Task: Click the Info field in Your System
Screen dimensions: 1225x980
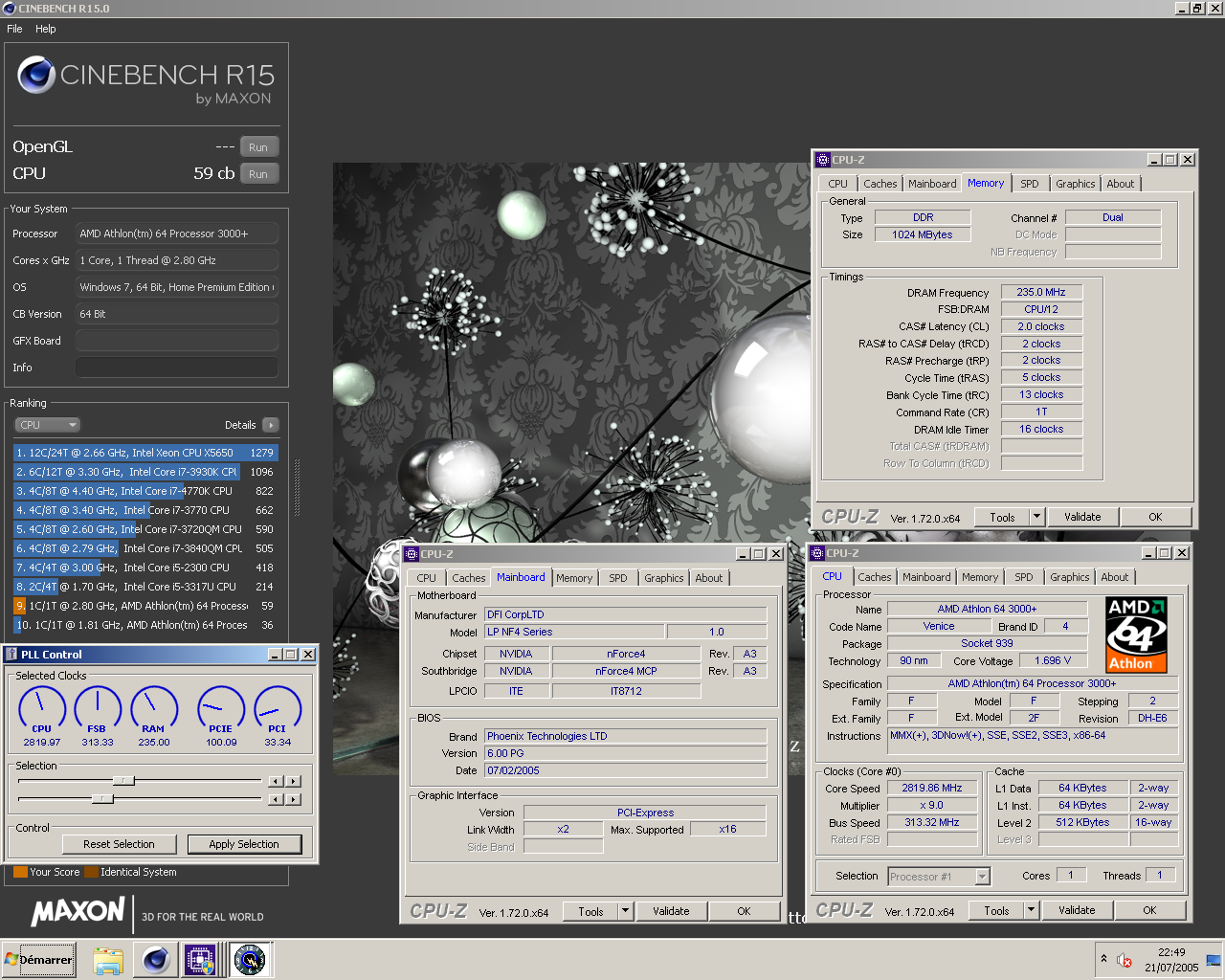Action: point(177,367)
